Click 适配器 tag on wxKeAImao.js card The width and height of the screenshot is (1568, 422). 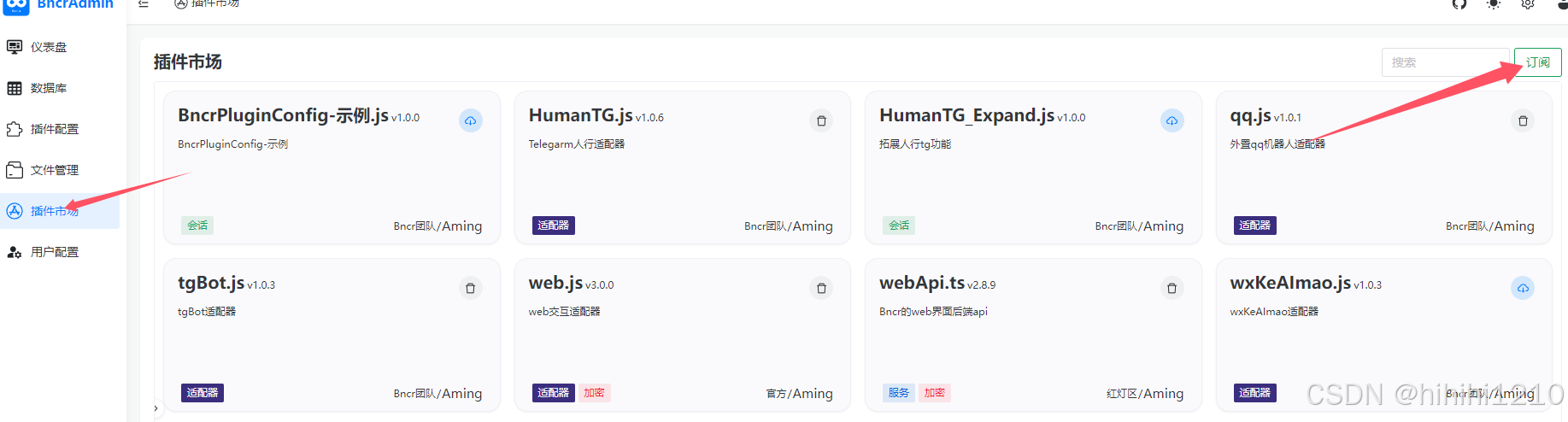(1255, 393)
